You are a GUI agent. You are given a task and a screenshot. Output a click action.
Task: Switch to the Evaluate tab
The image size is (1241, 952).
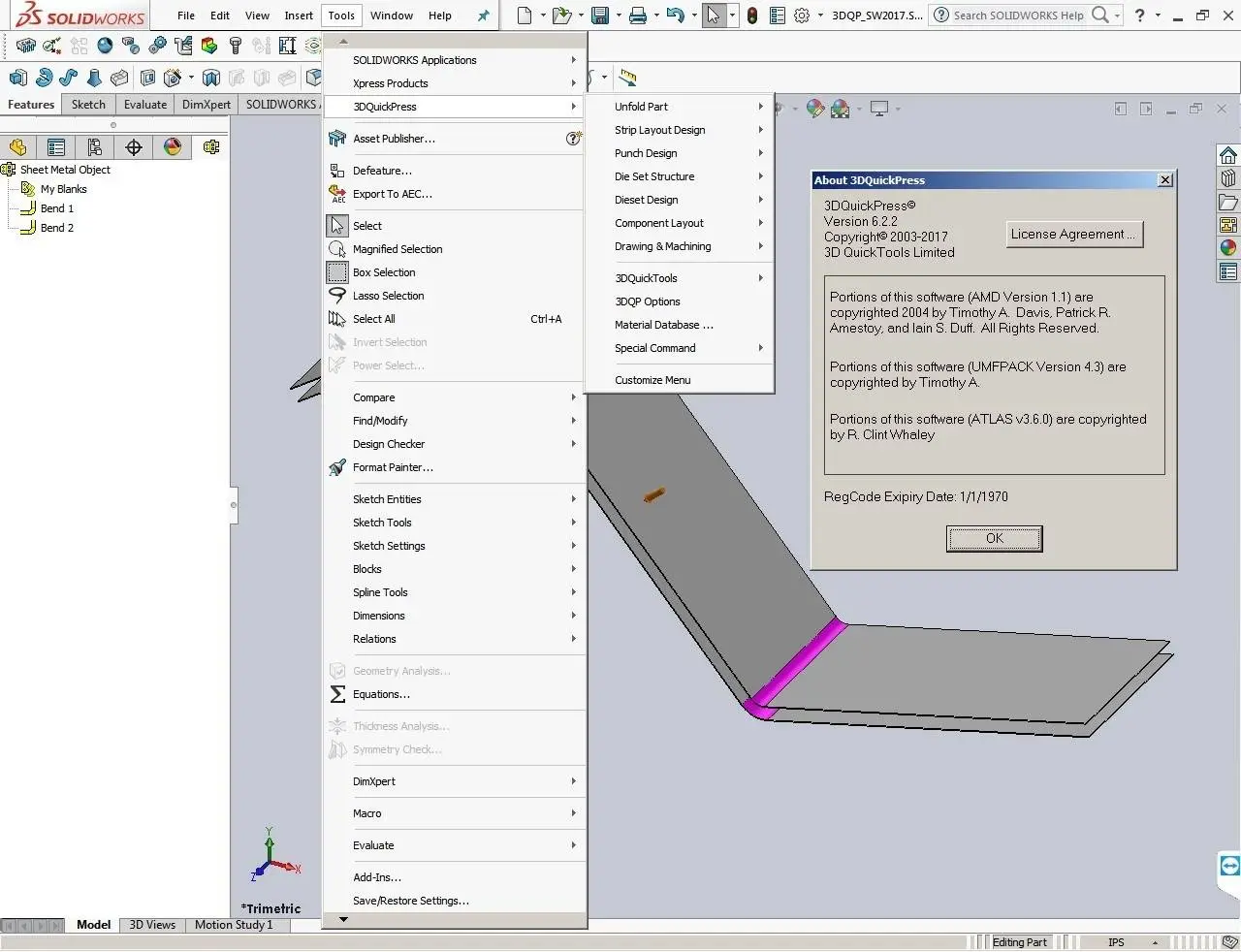pyautogui.click(x=144, y=105)
